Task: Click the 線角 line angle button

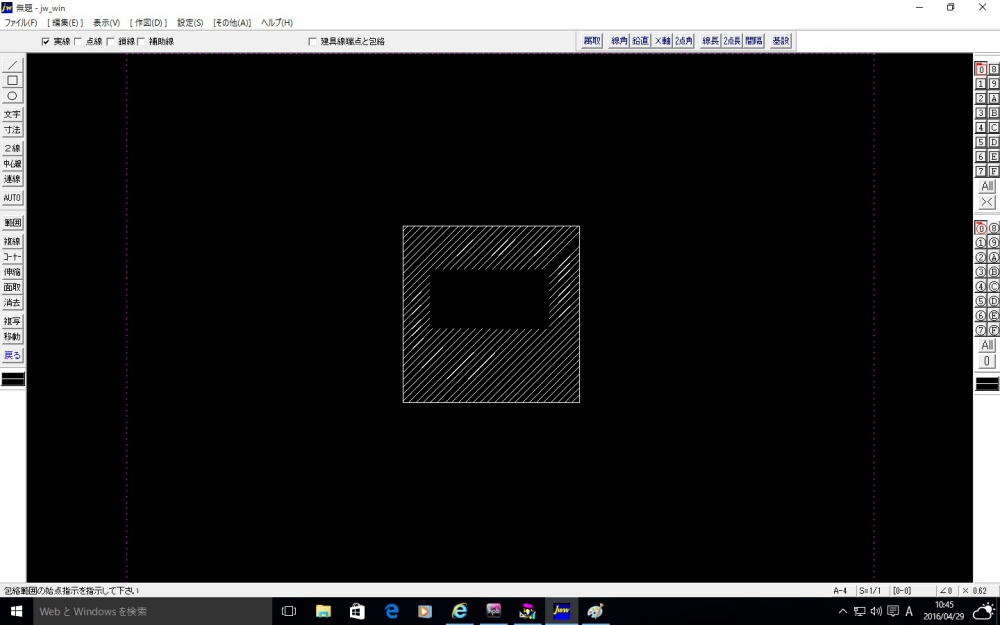Action: tap(619, 41)
